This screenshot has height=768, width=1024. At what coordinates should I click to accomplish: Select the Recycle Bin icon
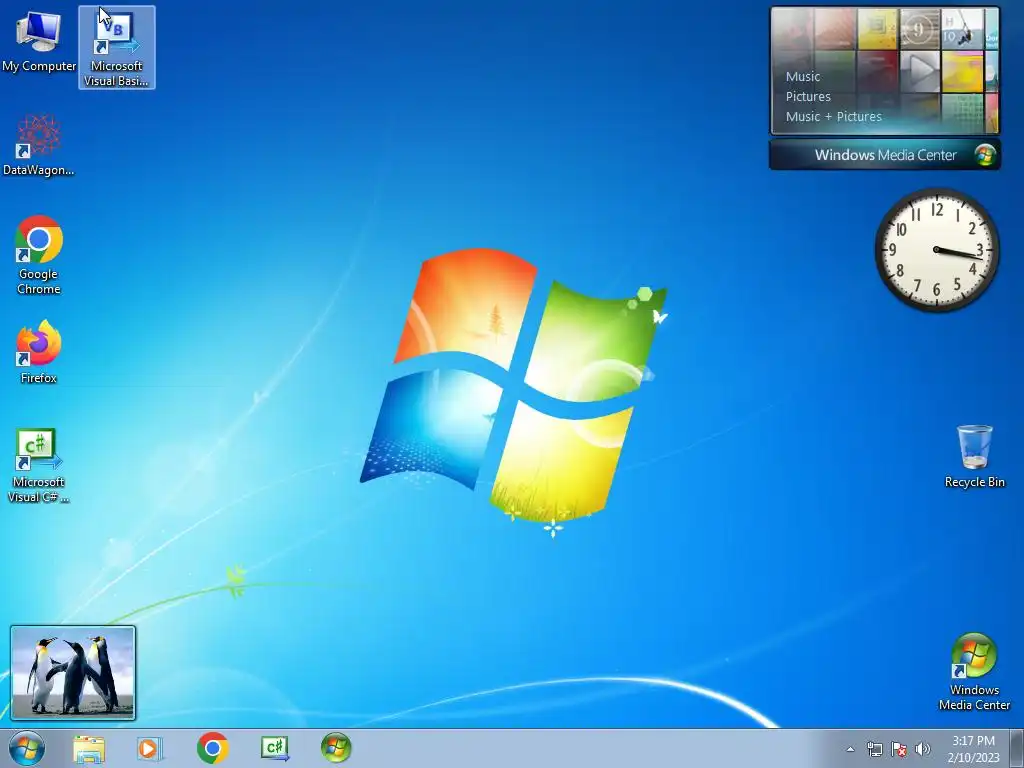click(x=974, y=456)
